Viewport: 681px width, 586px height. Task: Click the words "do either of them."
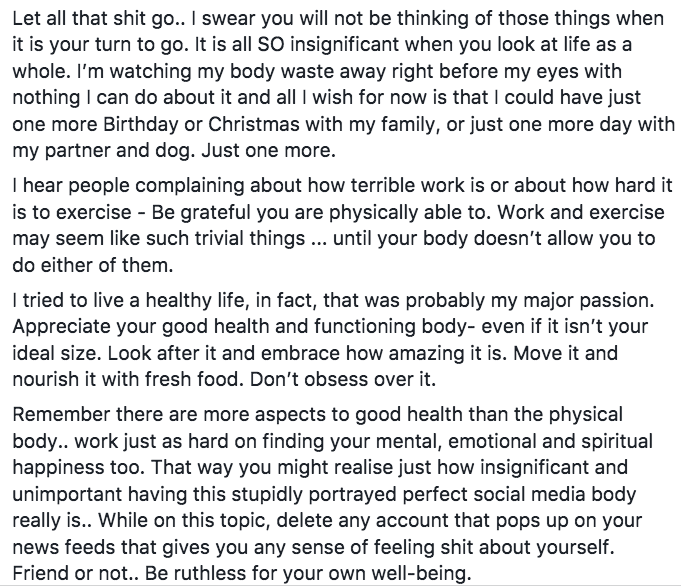[93, 265]
